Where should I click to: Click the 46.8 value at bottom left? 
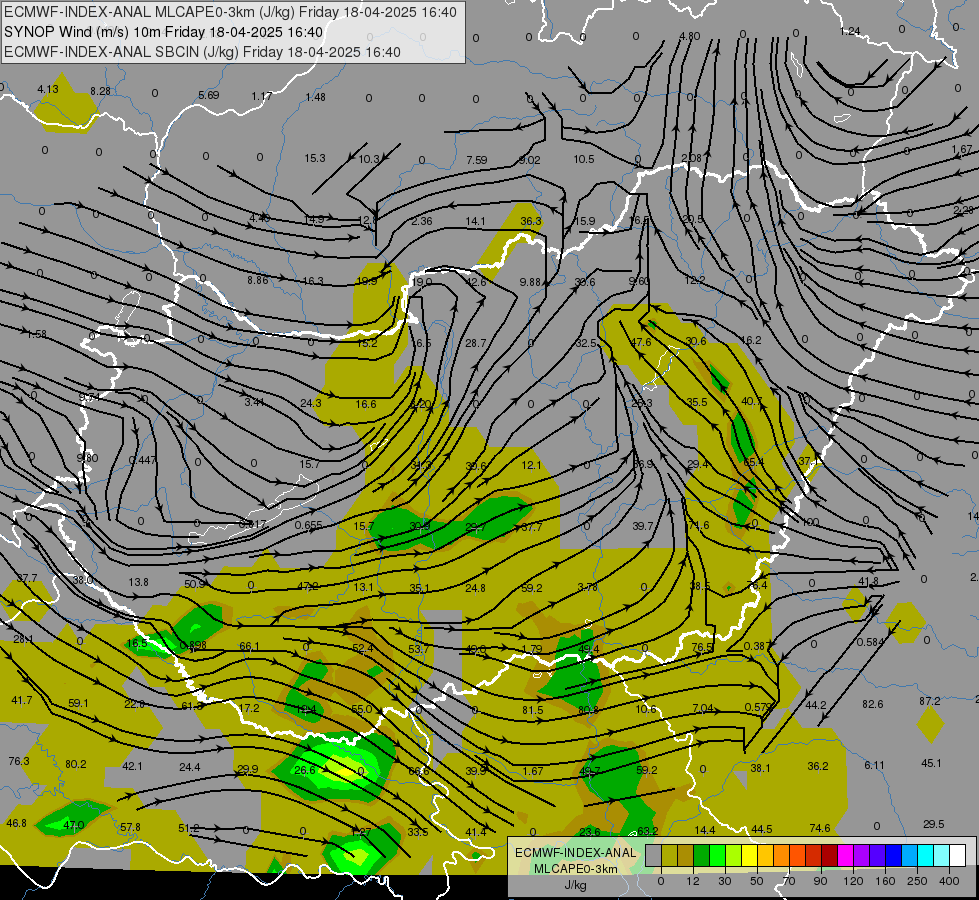pyautogui.click(x=16, y=823)
